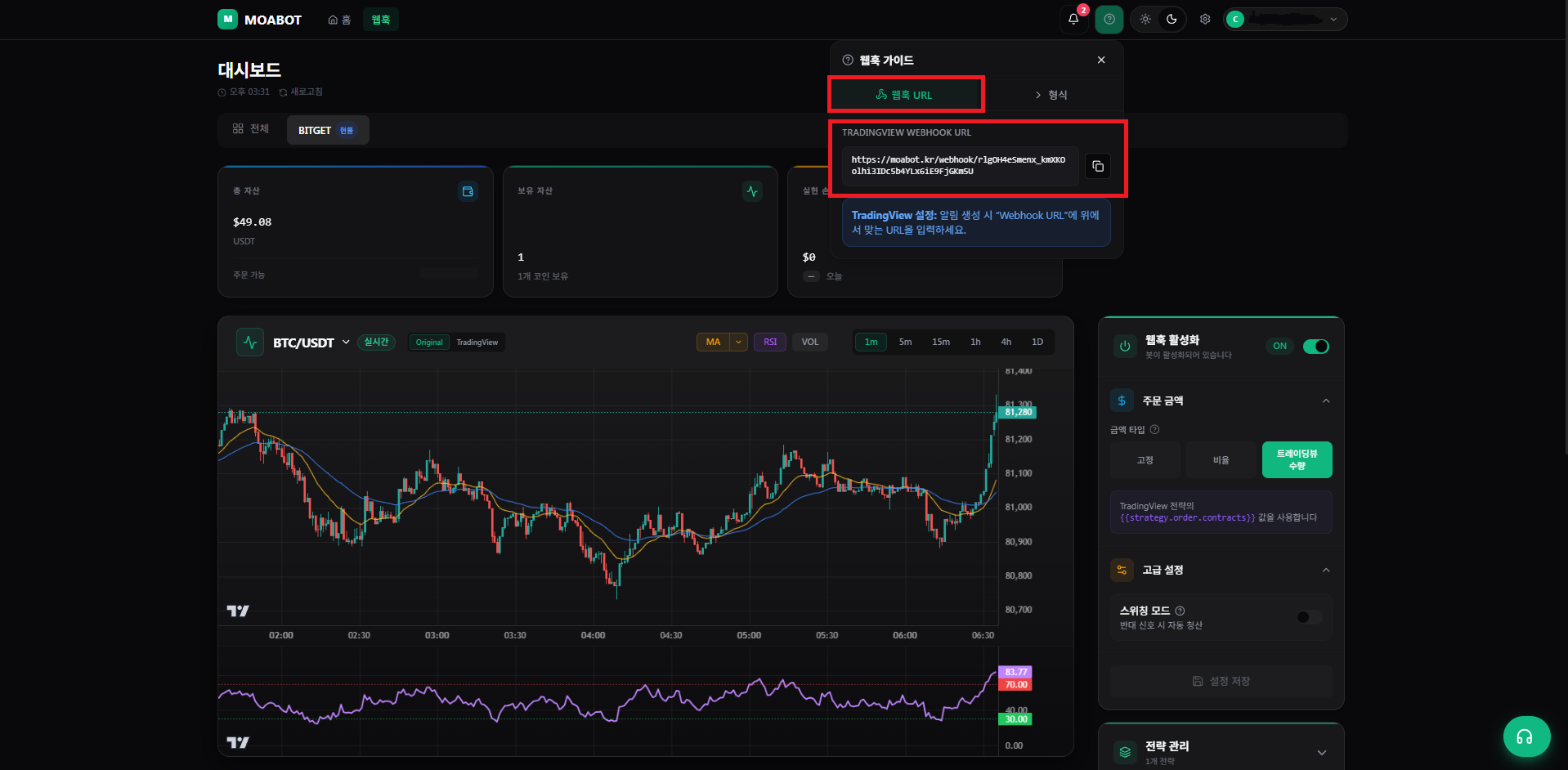The image size is (1568, 770).
Task: Click the help icon next to 스위칭 모드
Action: (x=1180, y=611)
